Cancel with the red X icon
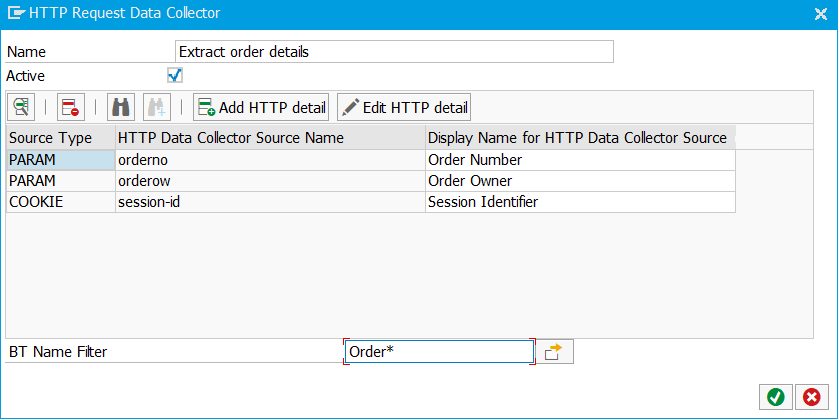 [812, 397]
